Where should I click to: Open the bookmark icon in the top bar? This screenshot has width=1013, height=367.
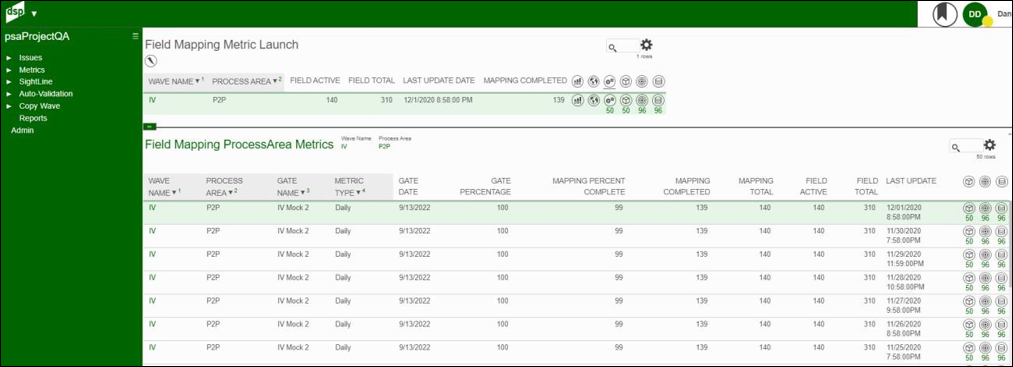(x=945, y=14)
